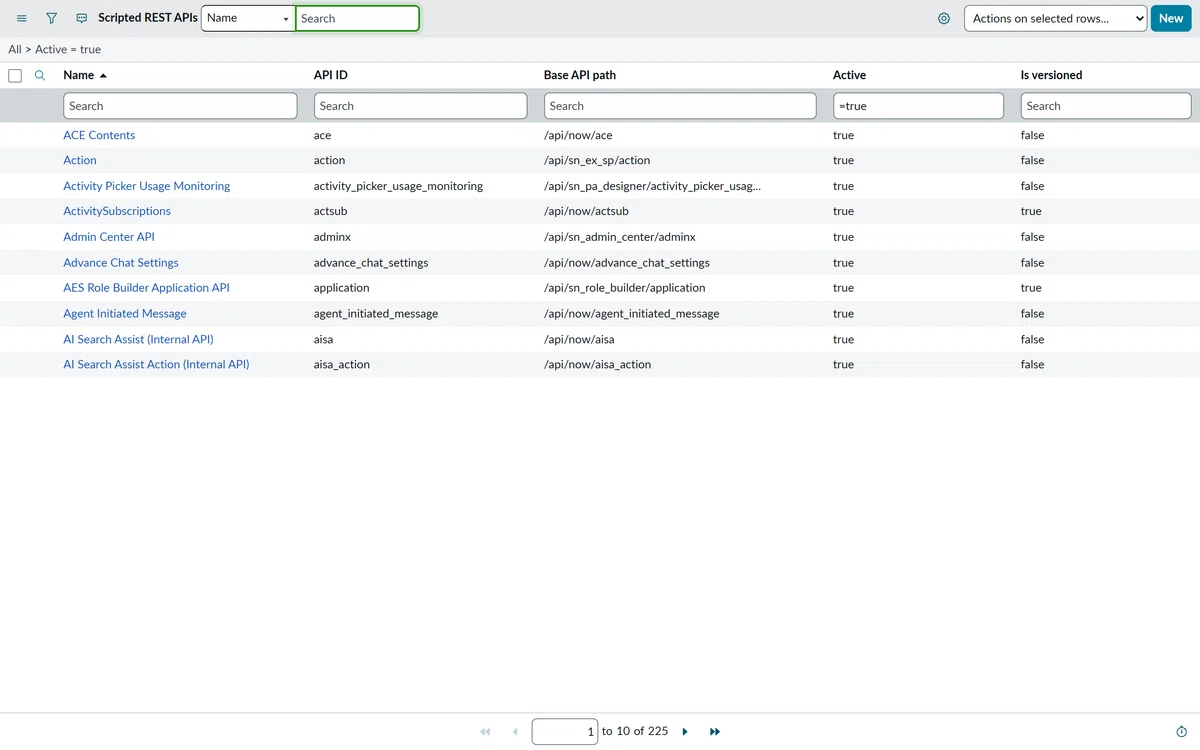The width and height of the screenshot is (1200, 750).
Task: Click the Active = true breadcrumb
Action: (68, 49)
